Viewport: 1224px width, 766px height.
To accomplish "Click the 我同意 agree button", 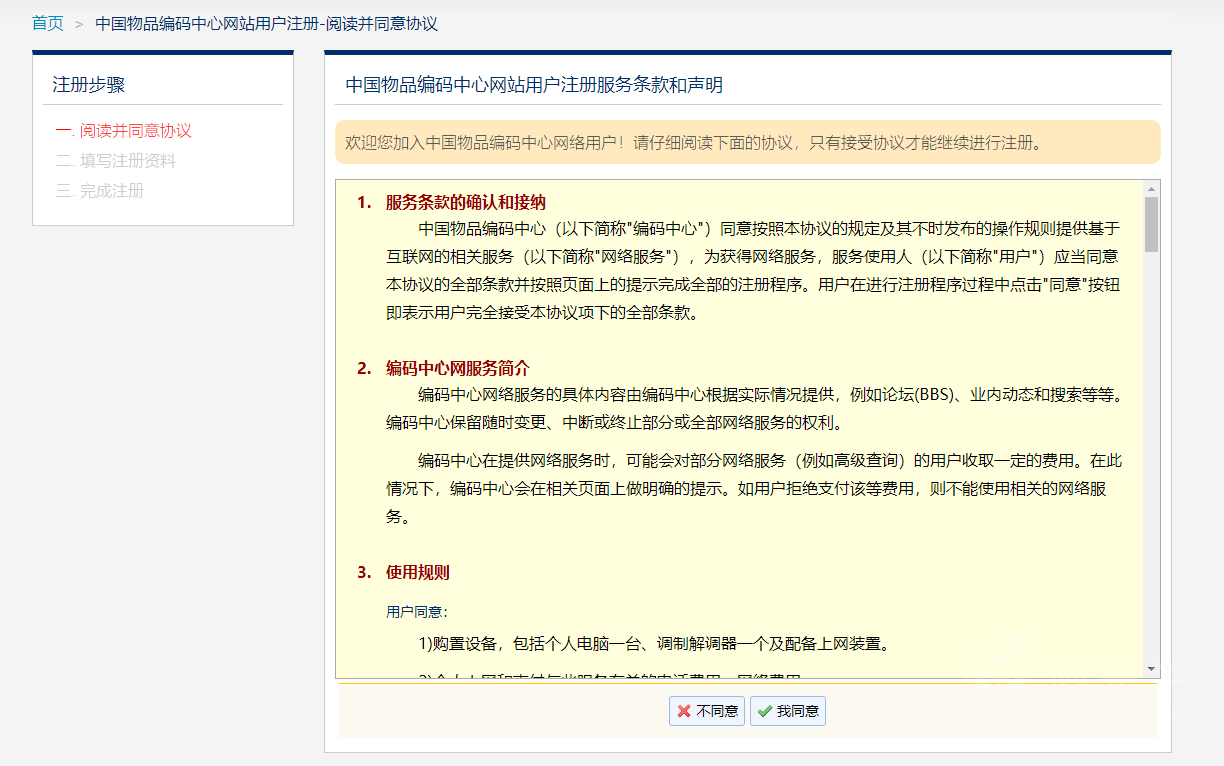I will [x=788, y=711].
